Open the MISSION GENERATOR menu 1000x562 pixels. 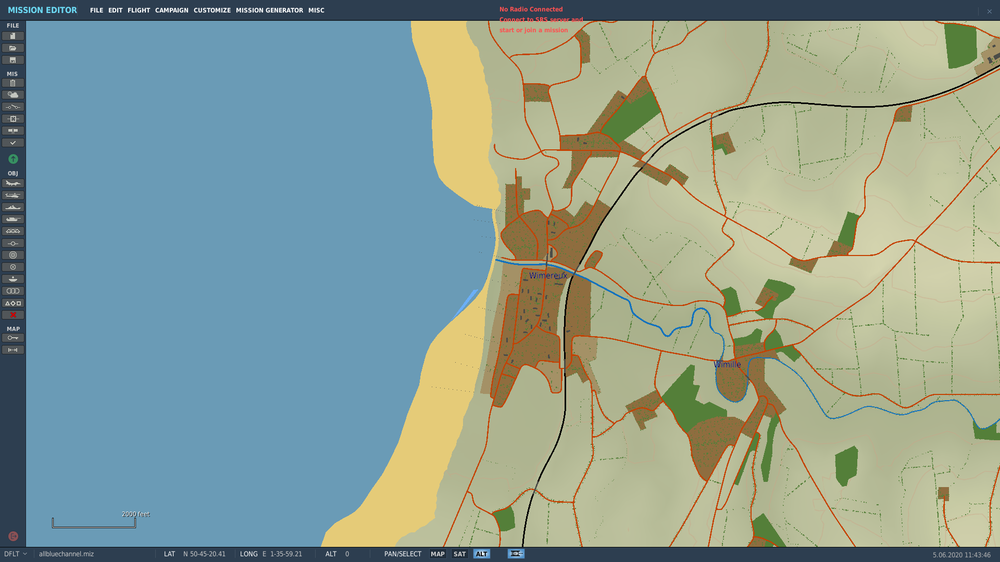(x=269, y=10)
